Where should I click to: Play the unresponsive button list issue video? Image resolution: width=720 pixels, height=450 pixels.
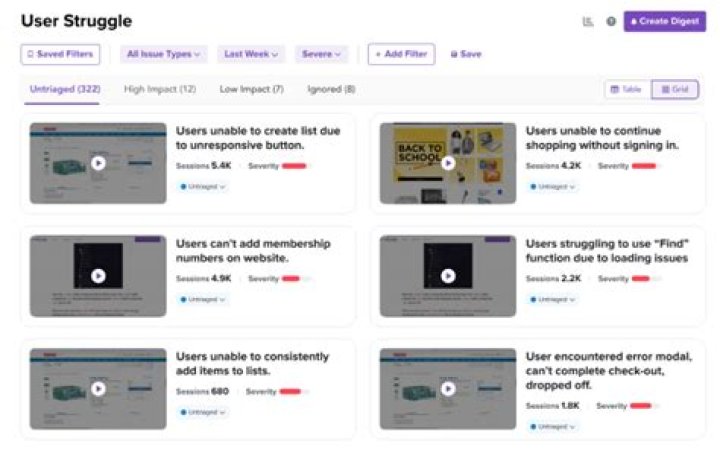[x=98, y=163]
